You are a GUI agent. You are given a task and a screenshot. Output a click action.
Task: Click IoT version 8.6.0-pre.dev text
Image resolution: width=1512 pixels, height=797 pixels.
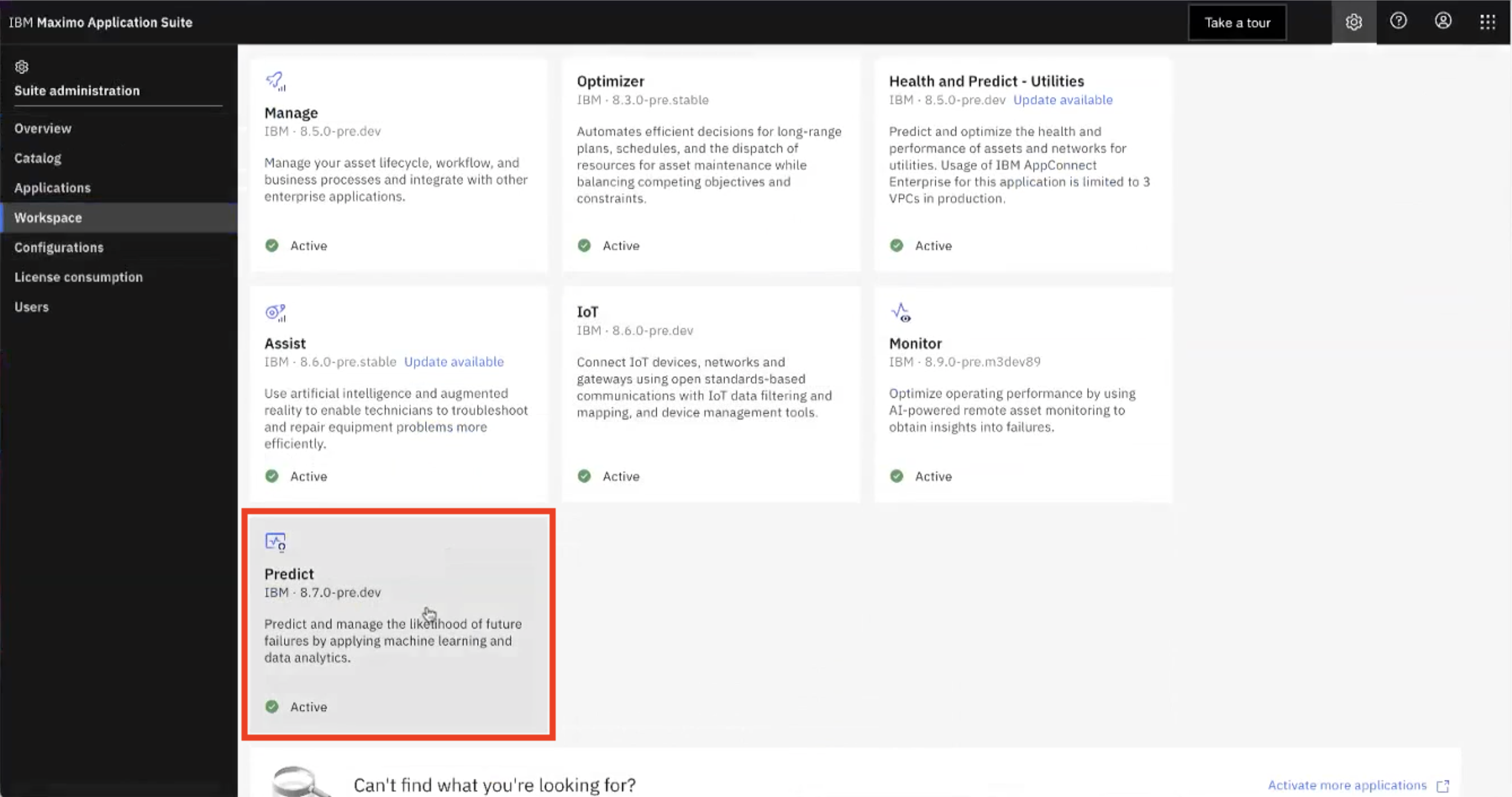[x=635, y=331]
